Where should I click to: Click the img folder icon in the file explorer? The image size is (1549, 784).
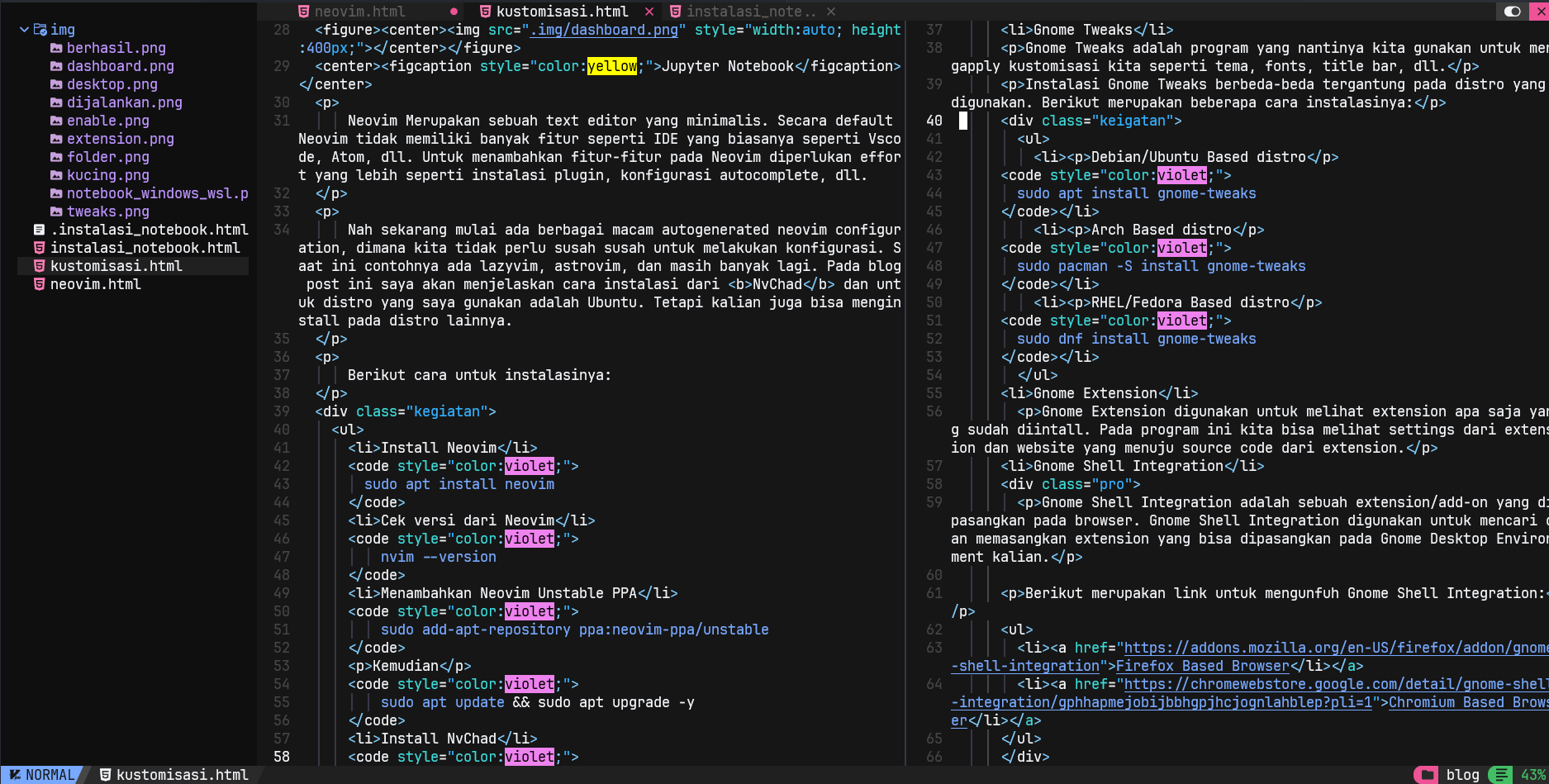40,29
